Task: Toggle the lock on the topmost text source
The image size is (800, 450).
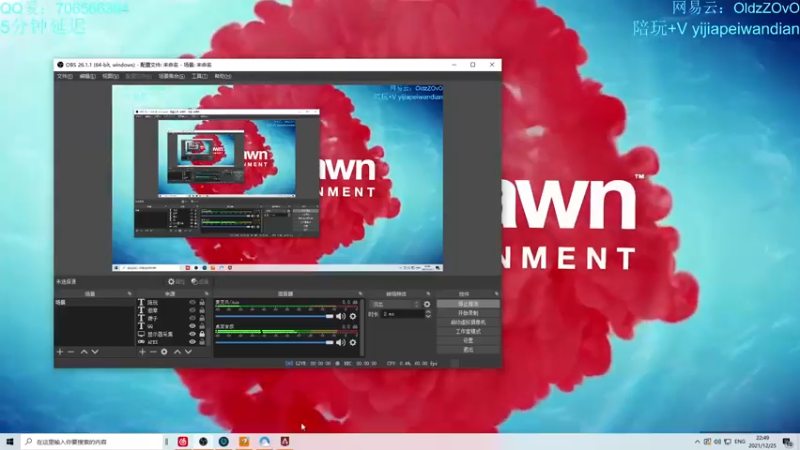Action: 202,303
